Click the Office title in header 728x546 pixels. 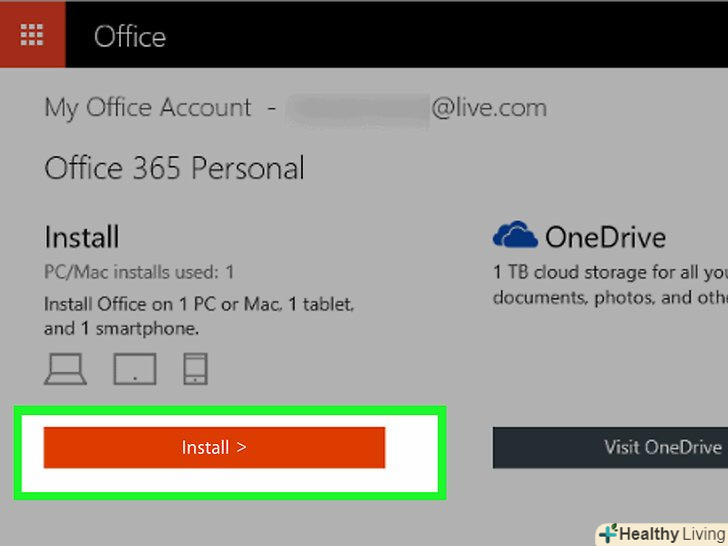(130, 37)
